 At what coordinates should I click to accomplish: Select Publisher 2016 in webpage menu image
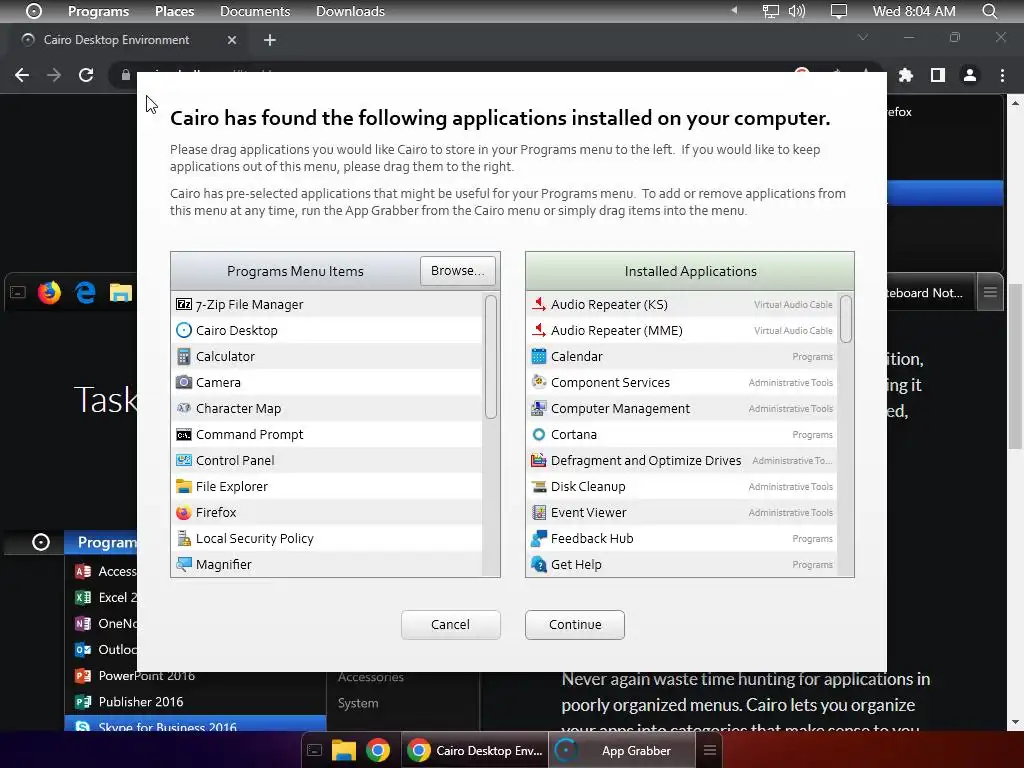point(140,701)
